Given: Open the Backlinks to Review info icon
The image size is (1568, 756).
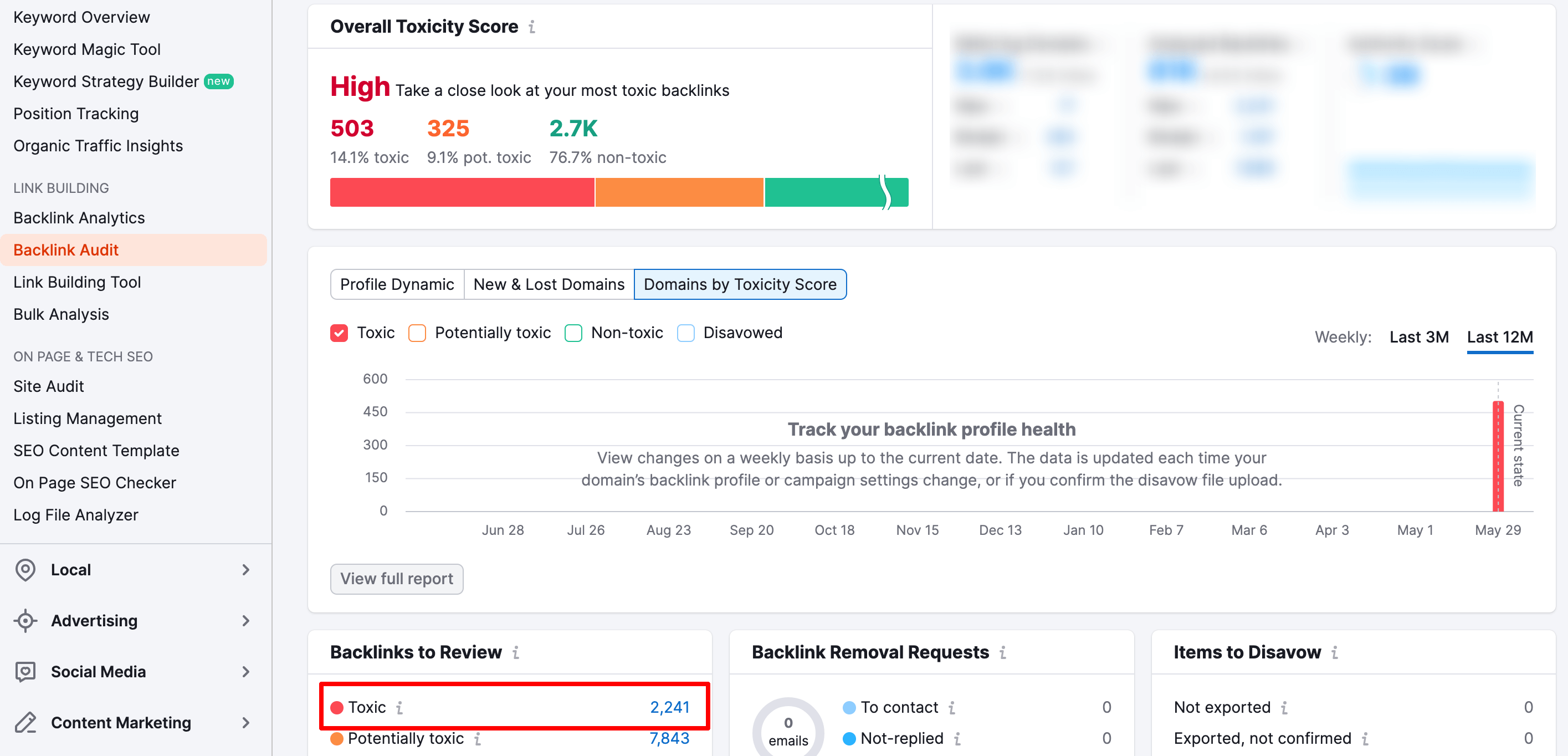Looking at the screenshot, I should coord(516,652).
